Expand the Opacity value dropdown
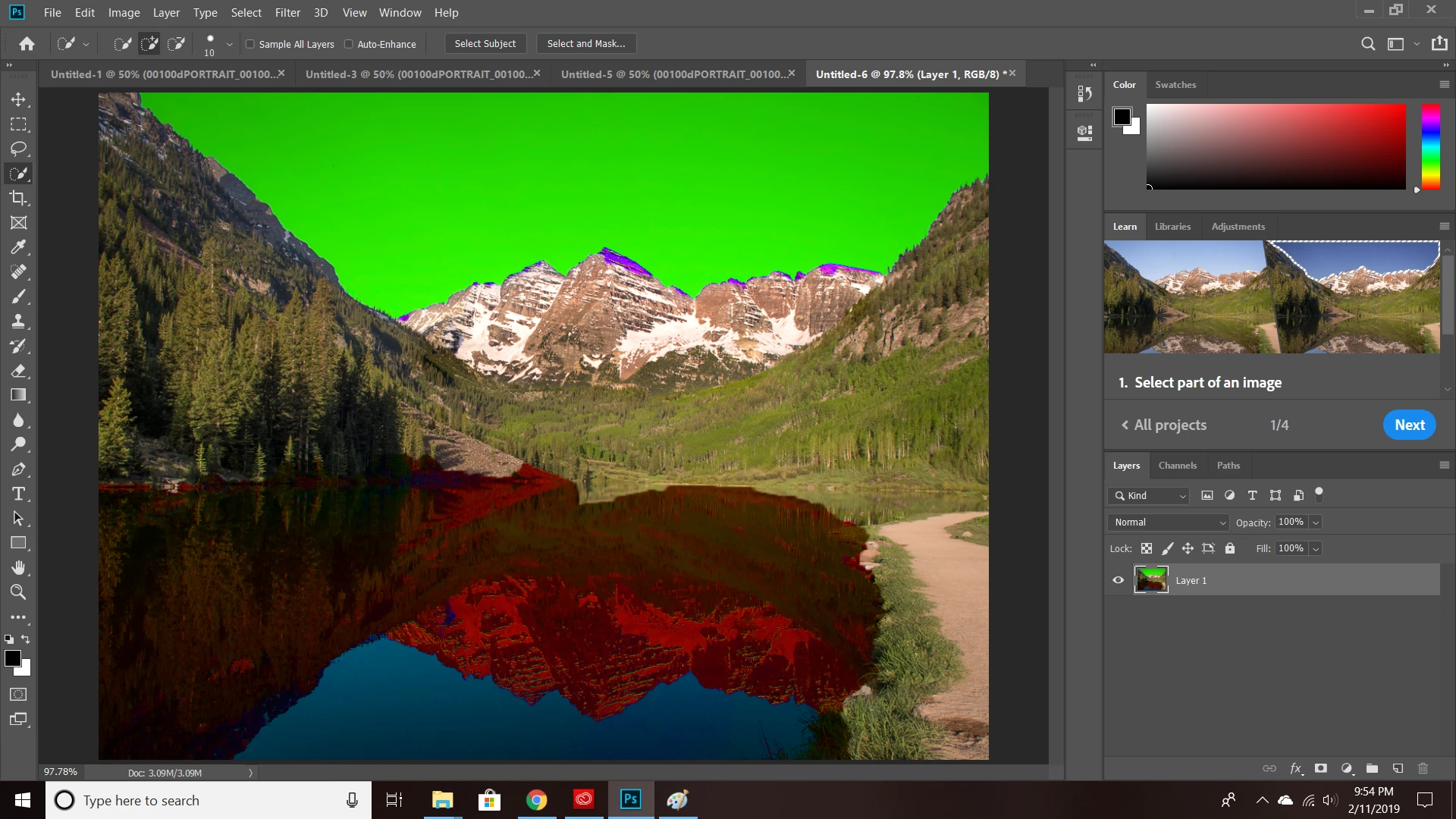The image size is (1456, 819). point(1316,522)
